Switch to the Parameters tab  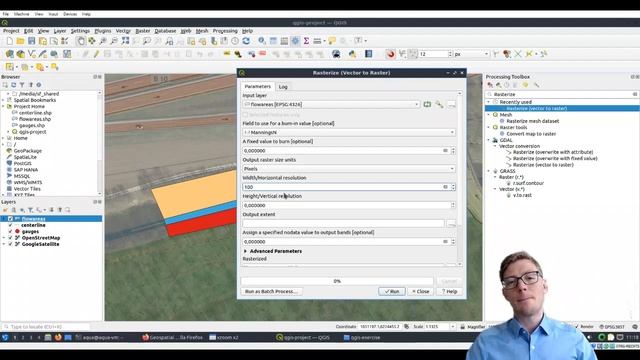coord(258,87)
